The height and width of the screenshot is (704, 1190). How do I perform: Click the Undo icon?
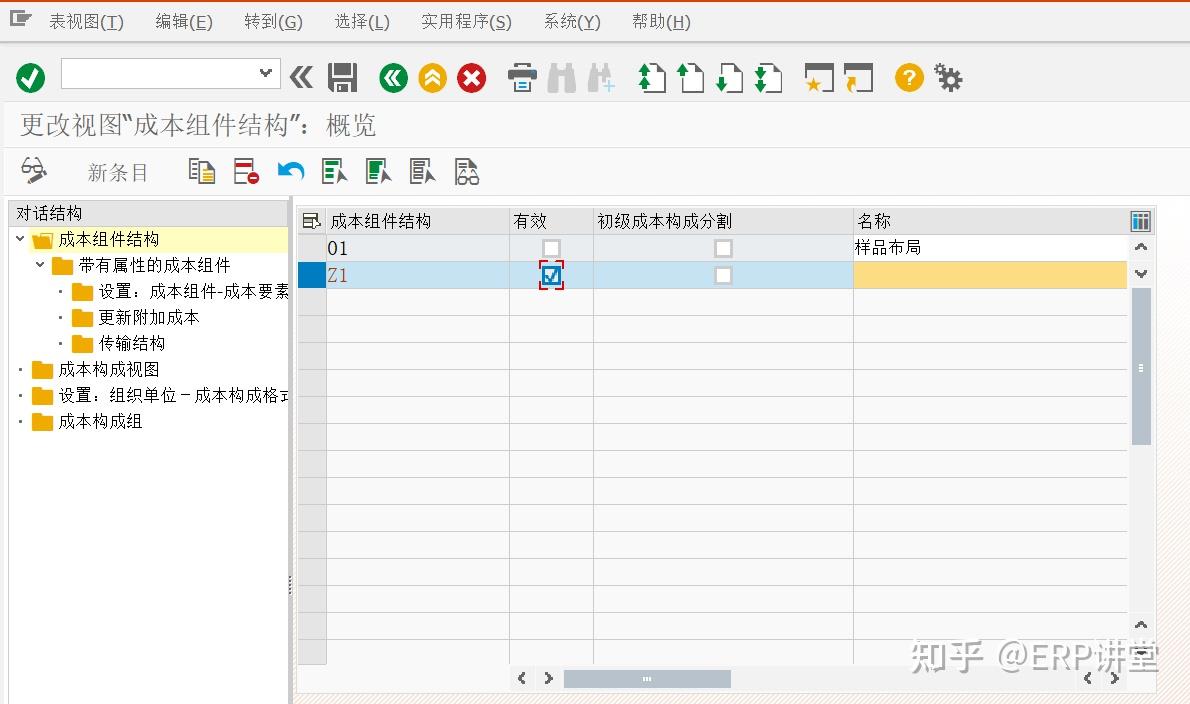(x=289, y=170)
